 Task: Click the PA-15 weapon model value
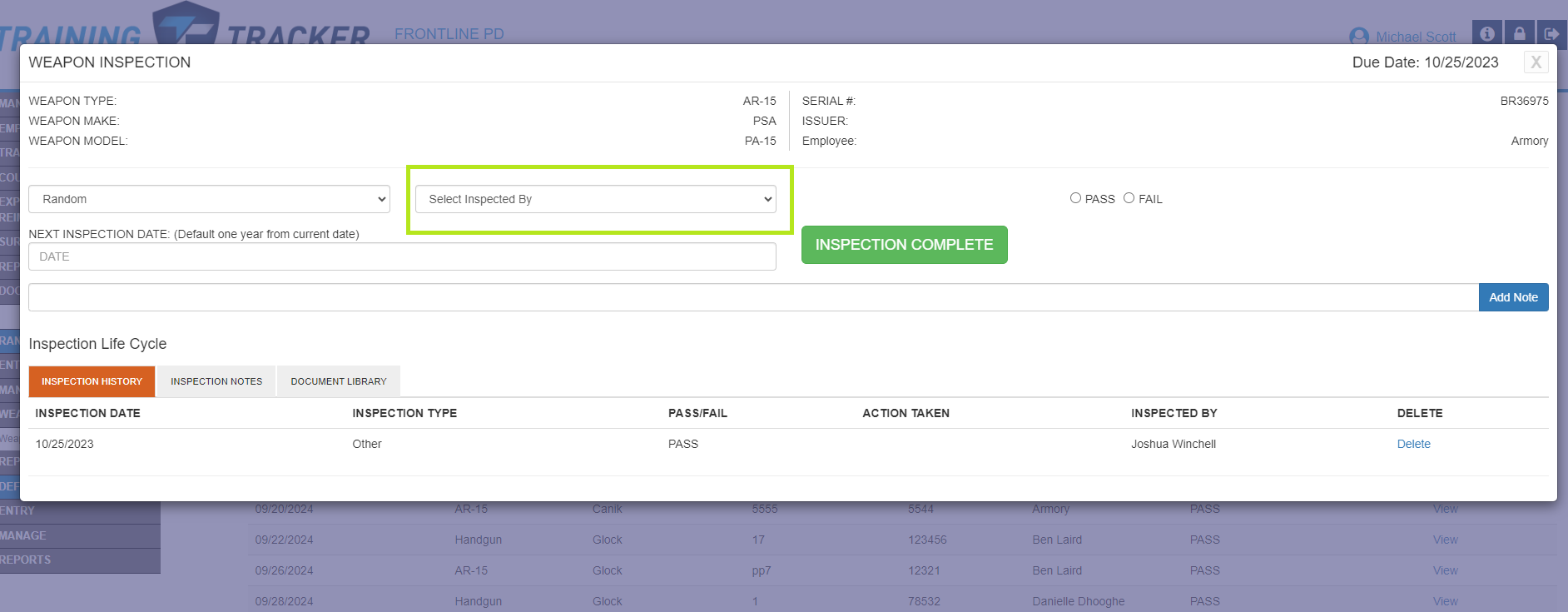coord(760,141)
